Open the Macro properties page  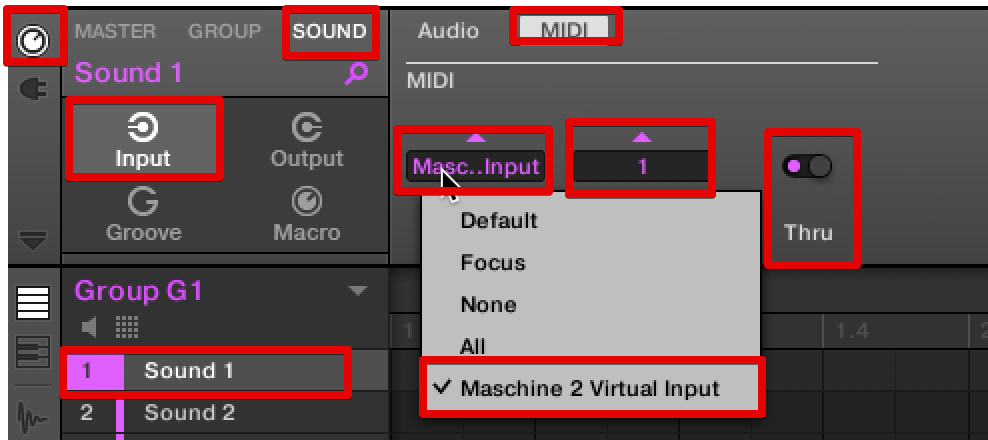coord(306,215)
